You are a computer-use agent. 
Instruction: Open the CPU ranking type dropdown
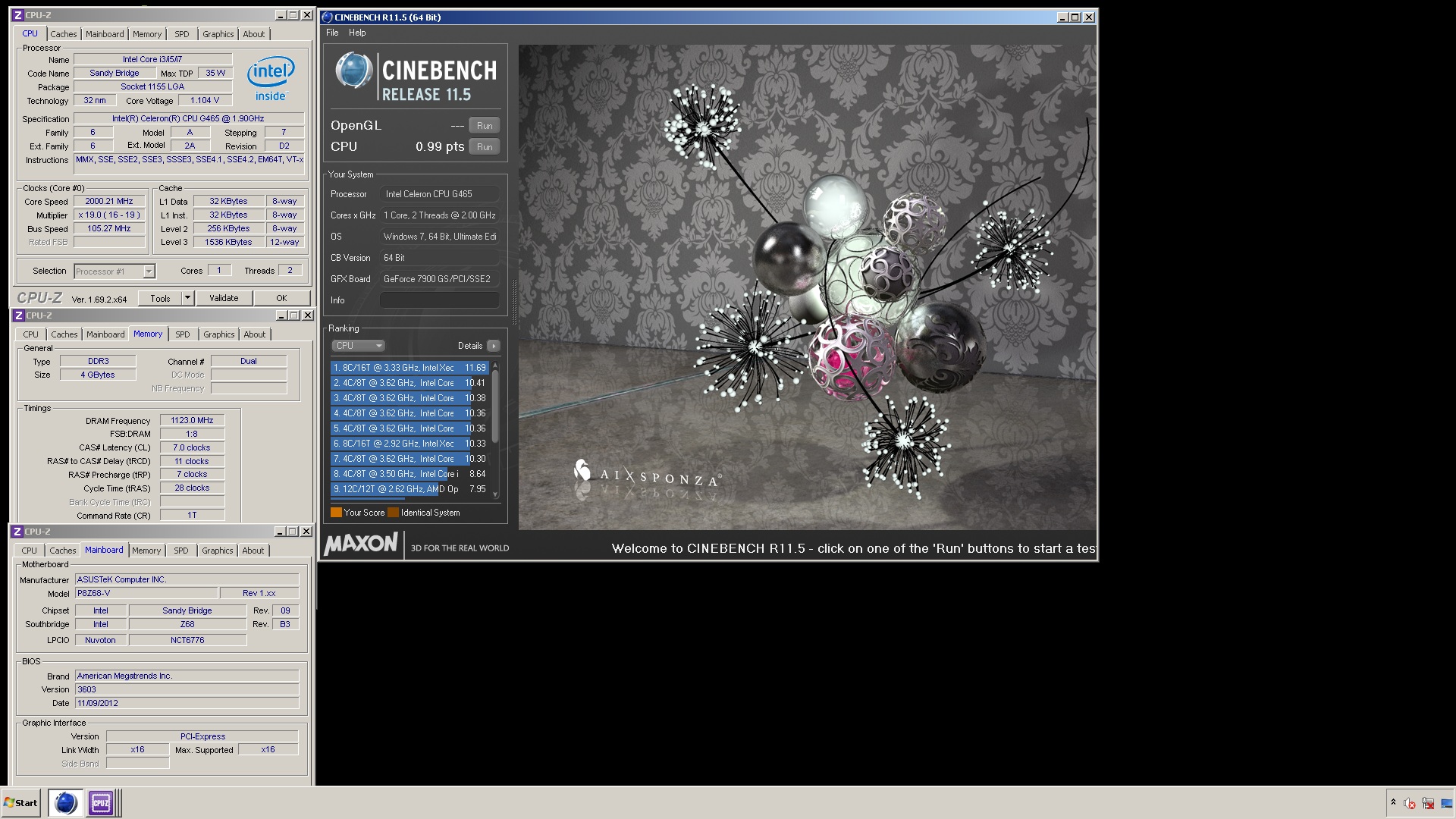359,346
